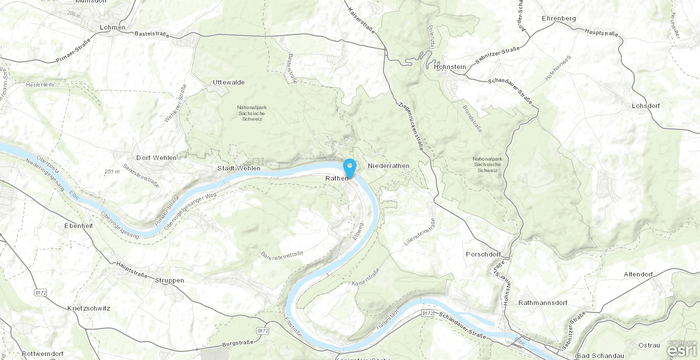Open the esri logo attribution
The image size is (700, 360).
(682, 349)
